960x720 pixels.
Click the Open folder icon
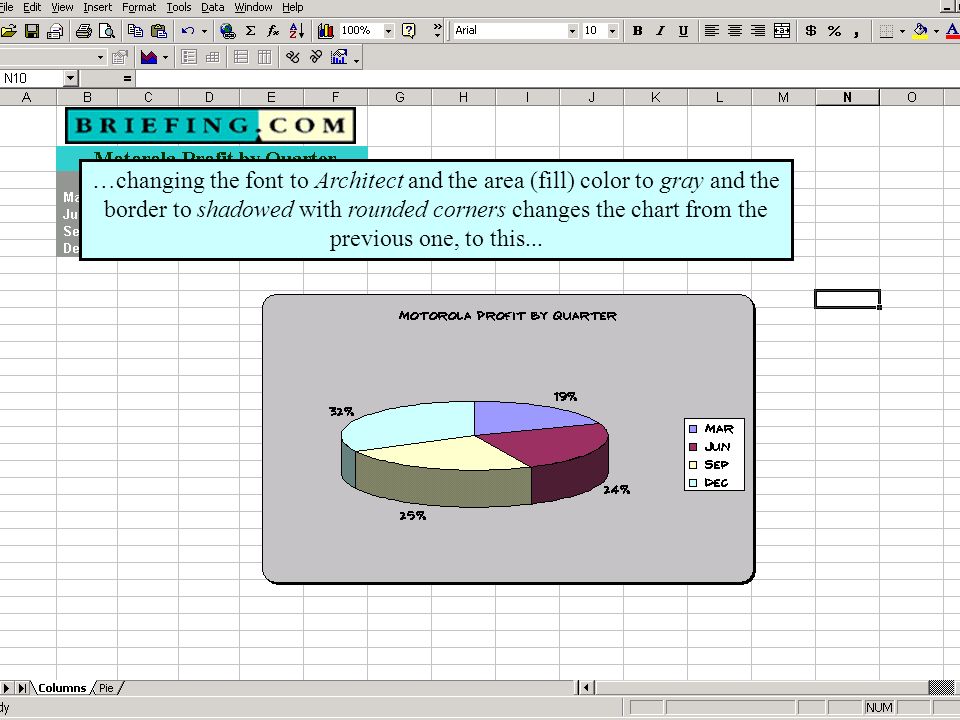[x=9, y=31]
